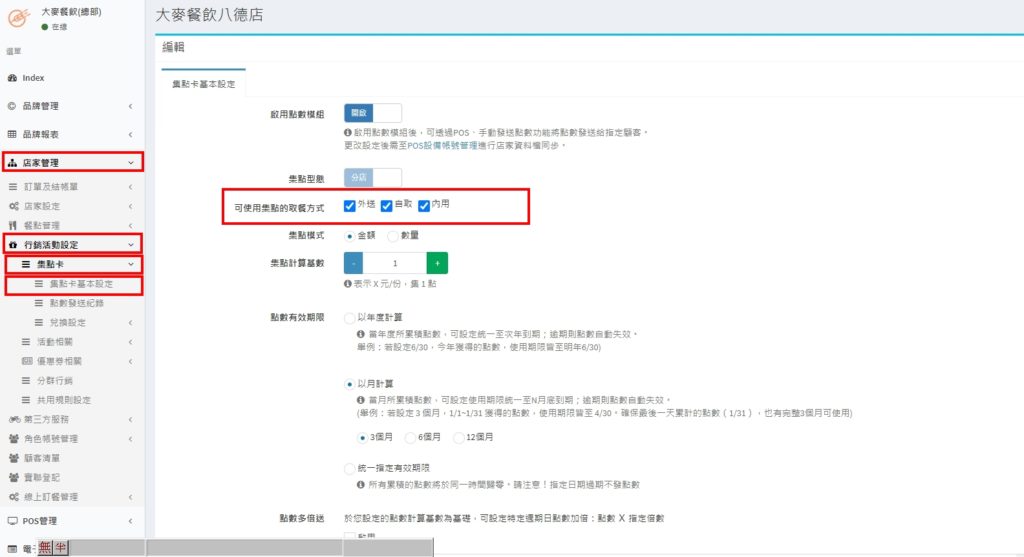The width and height of the screenshot is (1024, 557).
Task: Expand the 訂單及結帳單 chevron
Action: 131,187
